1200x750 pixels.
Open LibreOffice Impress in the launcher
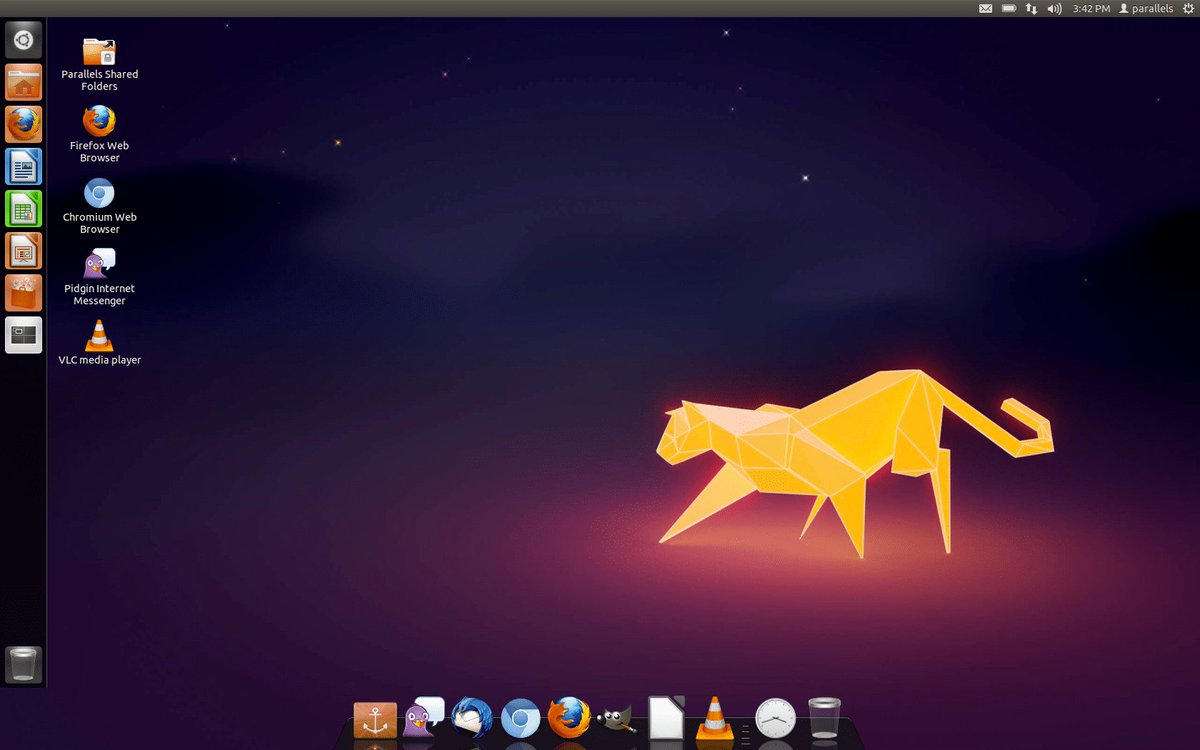(x=24, y=250)
